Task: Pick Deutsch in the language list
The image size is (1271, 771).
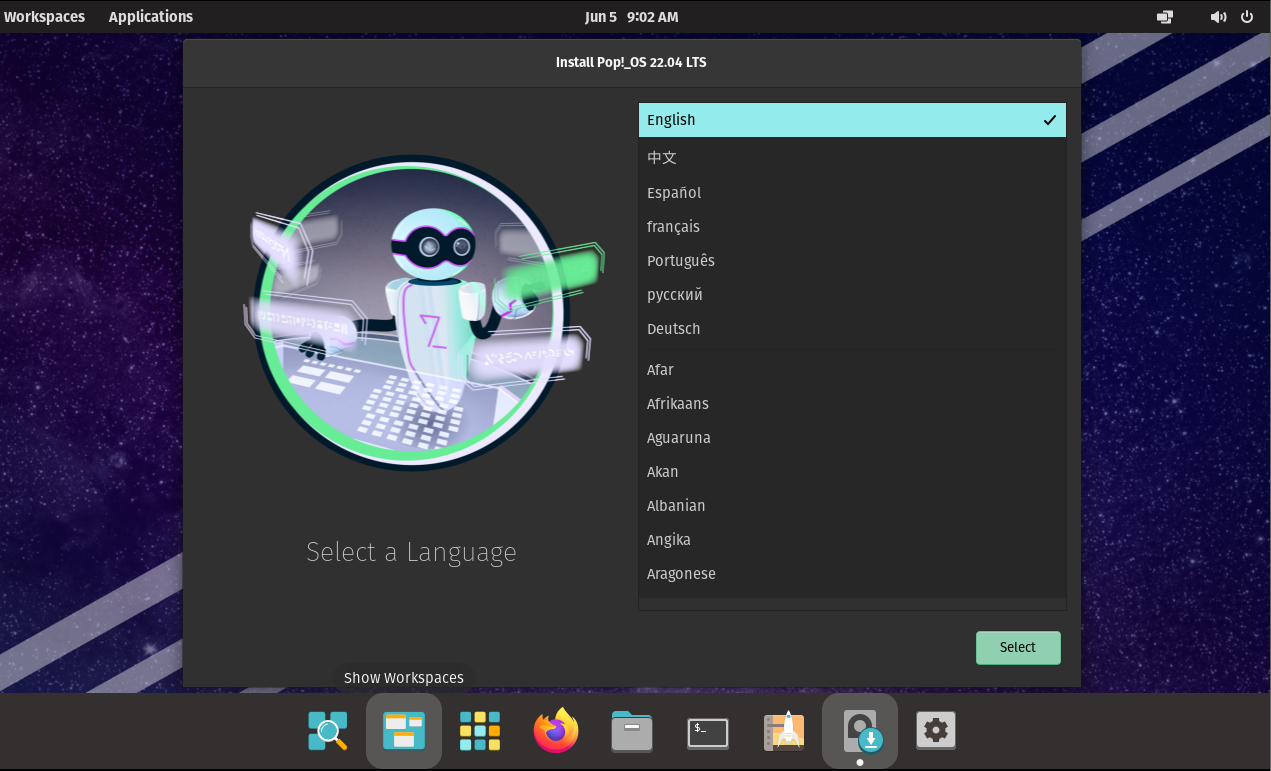Action: (852, 329)
